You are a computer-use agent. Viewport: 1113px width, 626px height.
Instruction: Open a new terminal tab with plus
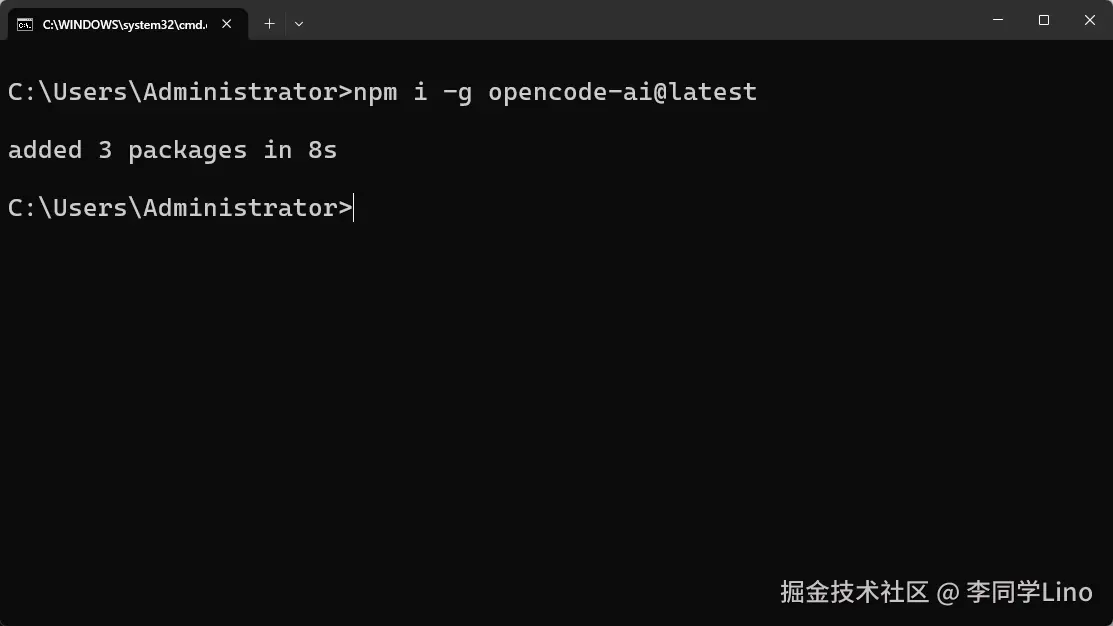269,24
